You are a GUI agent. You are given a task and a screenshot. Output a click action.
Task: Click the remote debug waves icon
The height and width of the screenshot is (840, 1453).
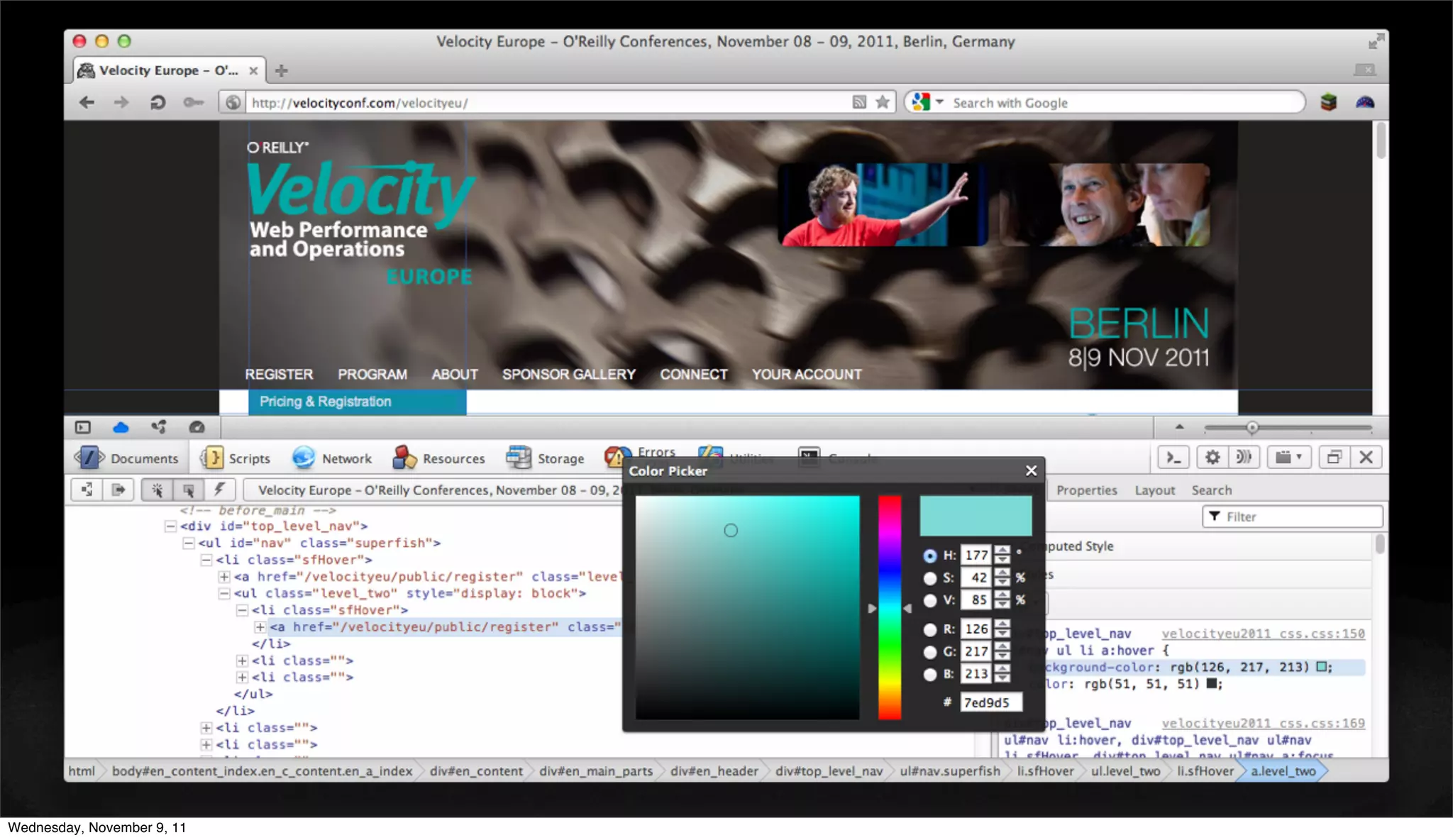coord(1244,458)
